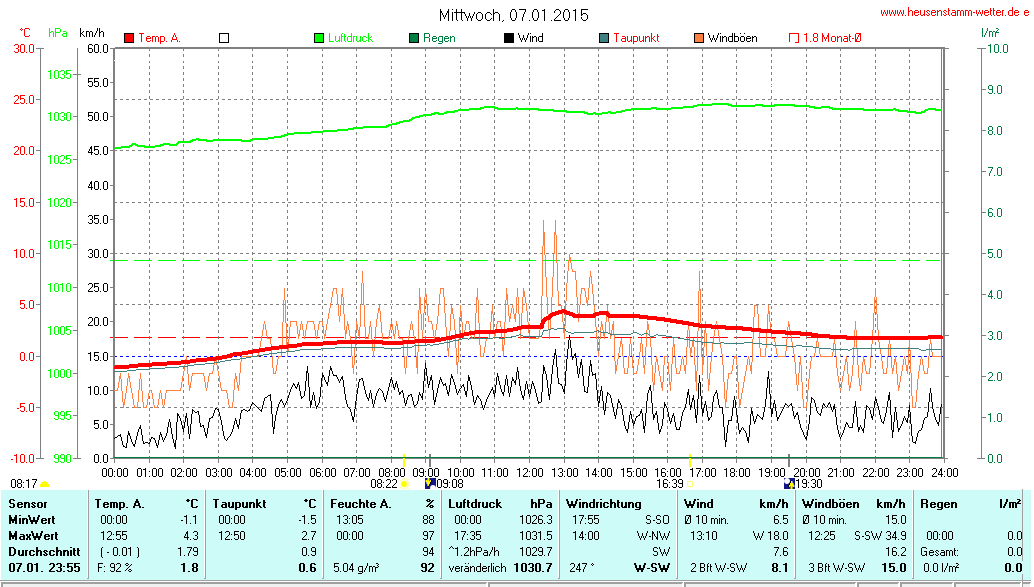Click the moonrise icon at 19:30

click(x=788, y=484)
